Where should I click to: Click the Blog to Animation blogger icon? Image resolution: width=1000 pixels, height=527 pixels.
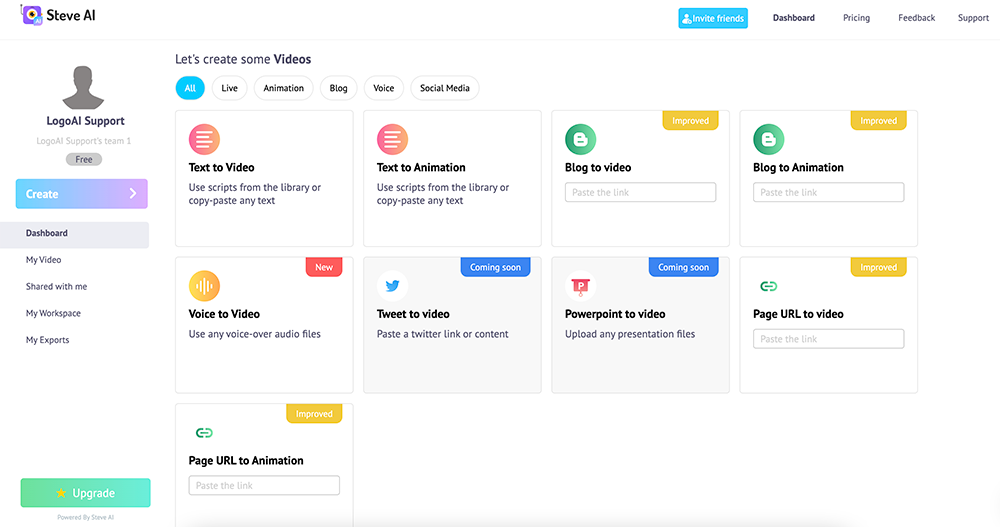(x=768, y=139)
